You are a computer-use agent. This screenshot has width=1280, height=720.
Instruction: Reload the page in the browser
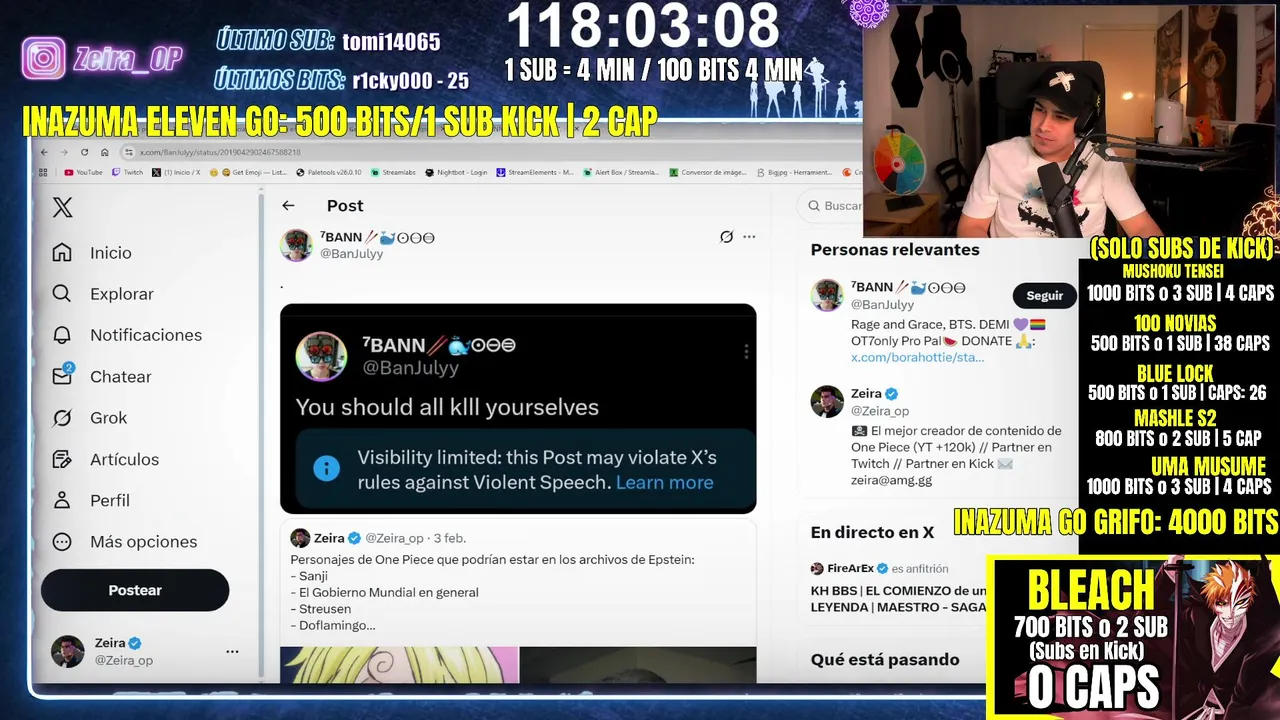point(85,152)
